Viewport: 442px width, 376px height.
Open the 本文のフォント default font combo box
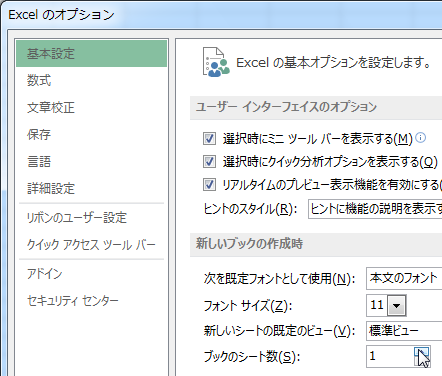[404, 278]
